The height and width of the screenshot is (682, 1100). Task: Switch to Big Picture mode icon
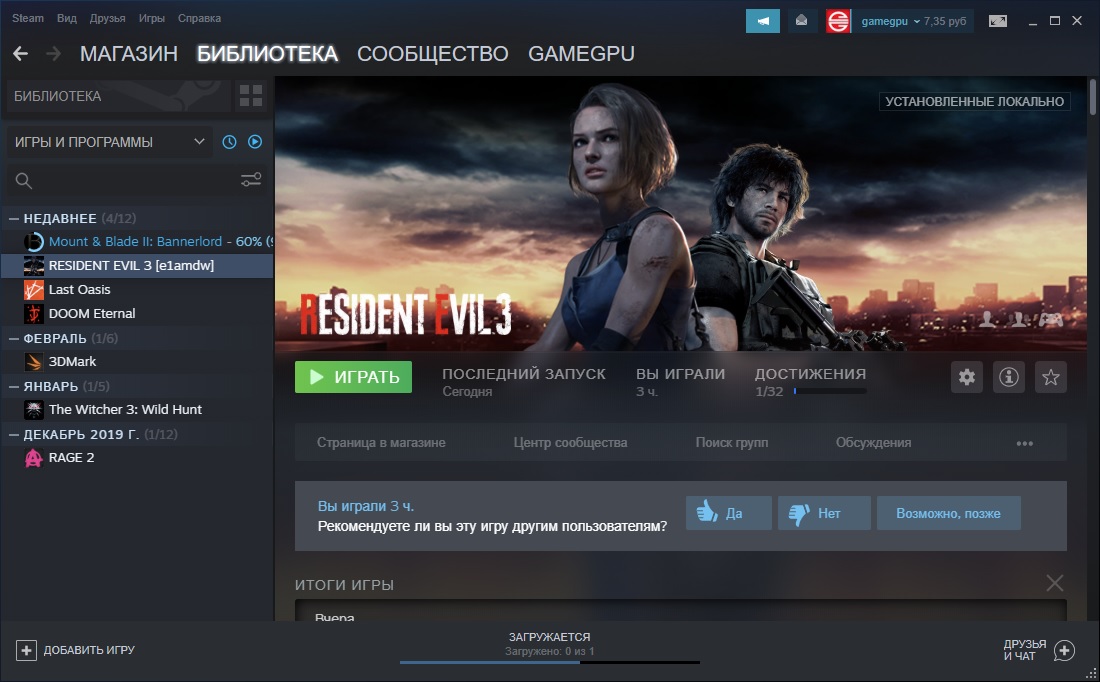pyautogui.click(x=998, y=21)
